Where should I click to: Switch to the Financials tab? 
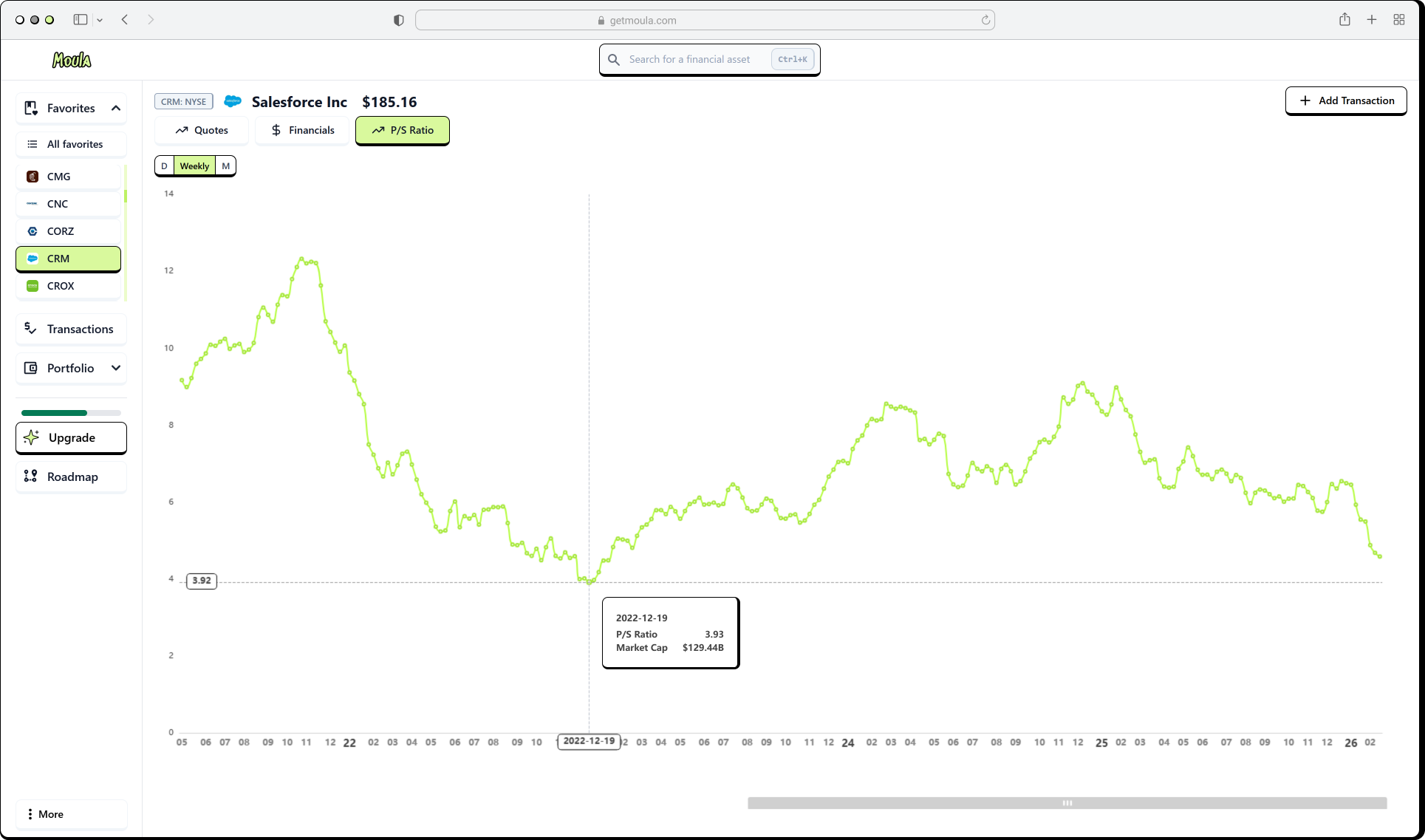pos(302,130)
